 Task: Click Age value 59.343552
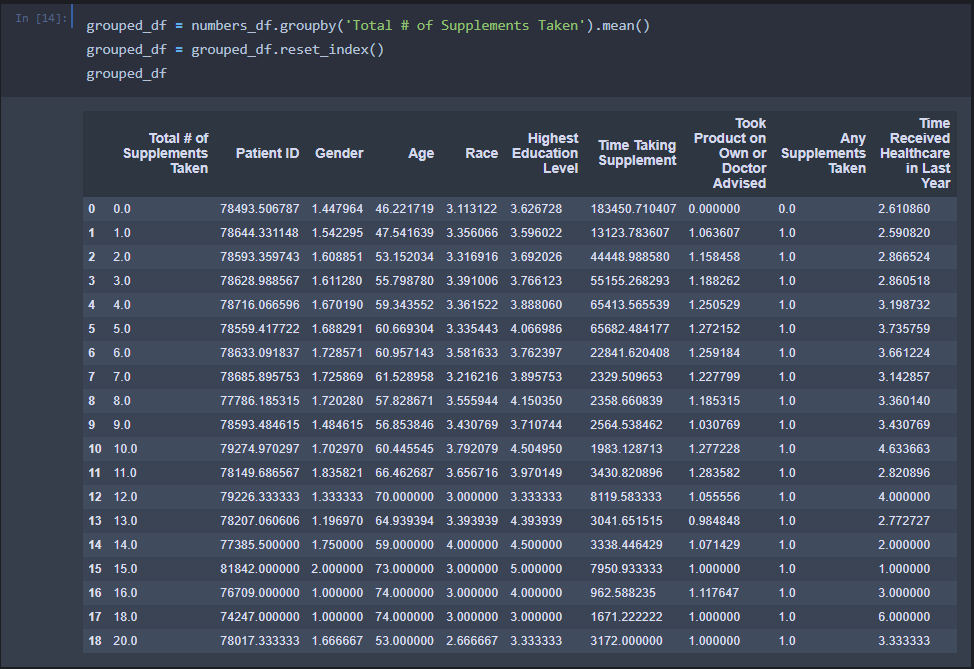point(404,305)
